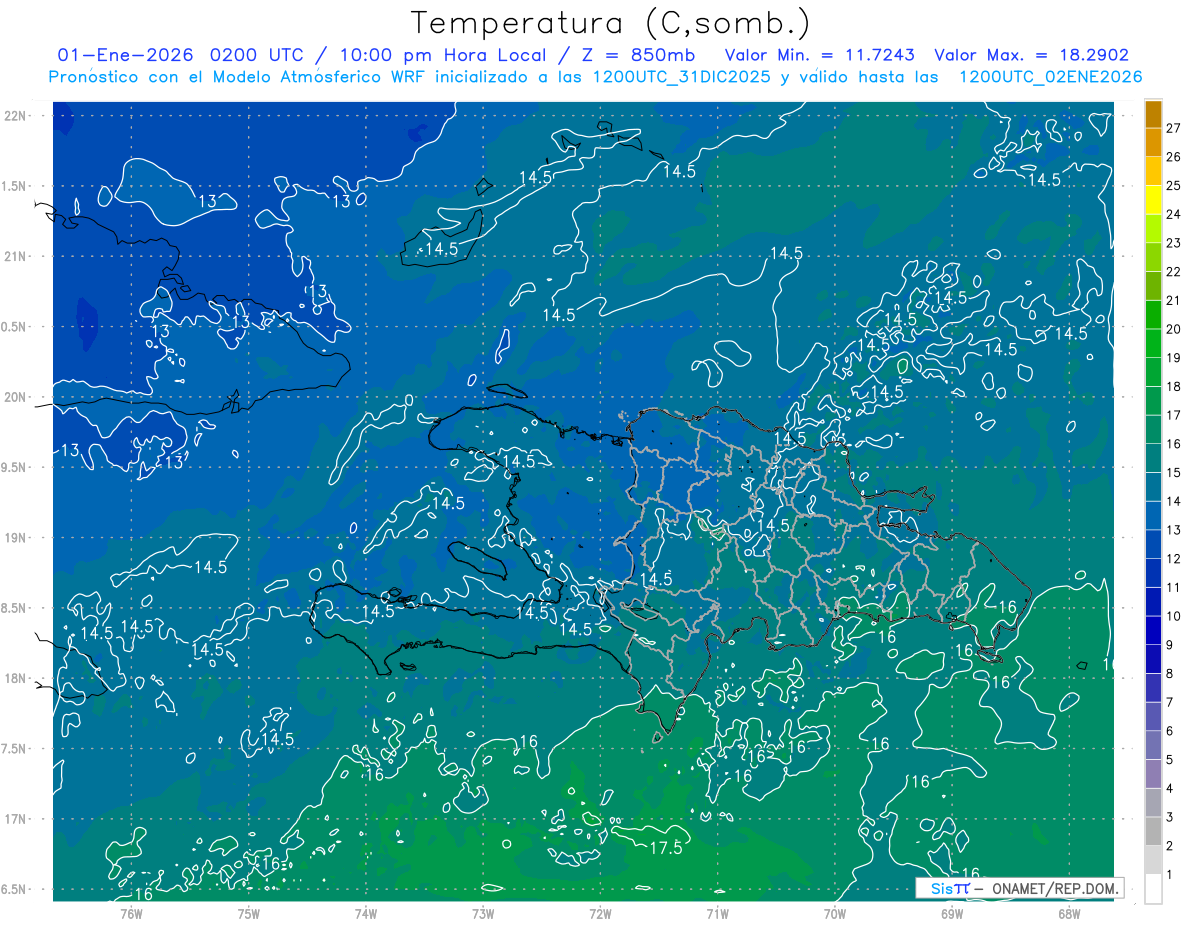This screenshot has width=1200, height=927.
Task: Click the legend value "24" on the color scale
Action: point(1174,214)
